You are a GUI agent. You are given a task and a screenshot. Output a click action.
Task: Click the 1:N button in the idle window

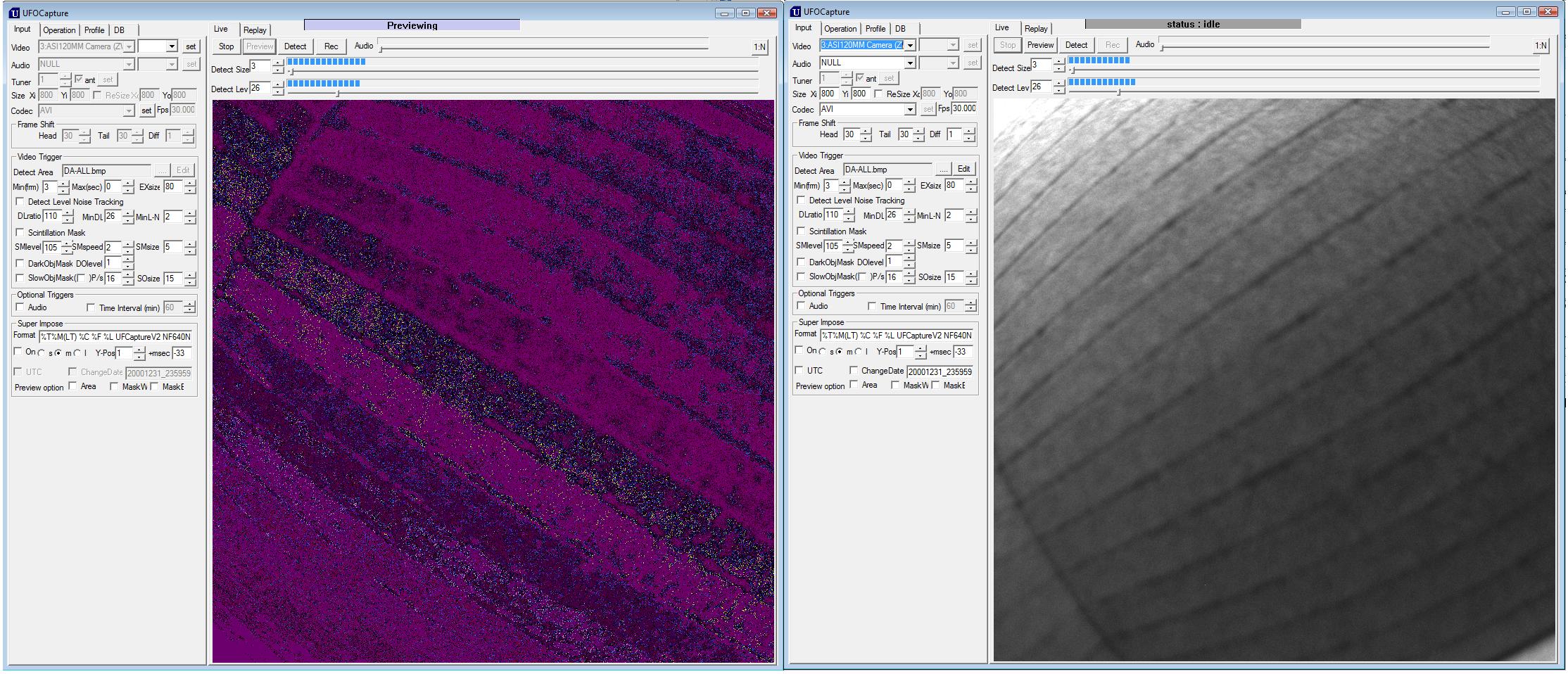tap(1541, 46)
